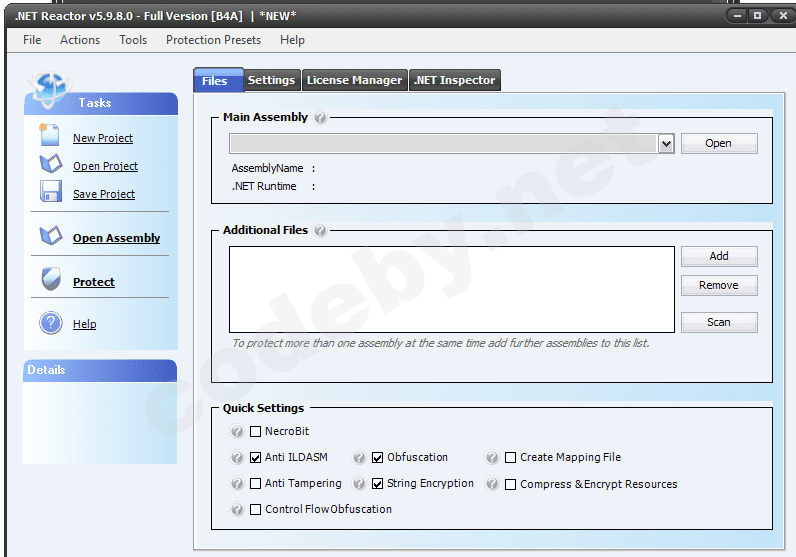
Task: Click the Open Assembly icon in Tasks
Action: 51,236
